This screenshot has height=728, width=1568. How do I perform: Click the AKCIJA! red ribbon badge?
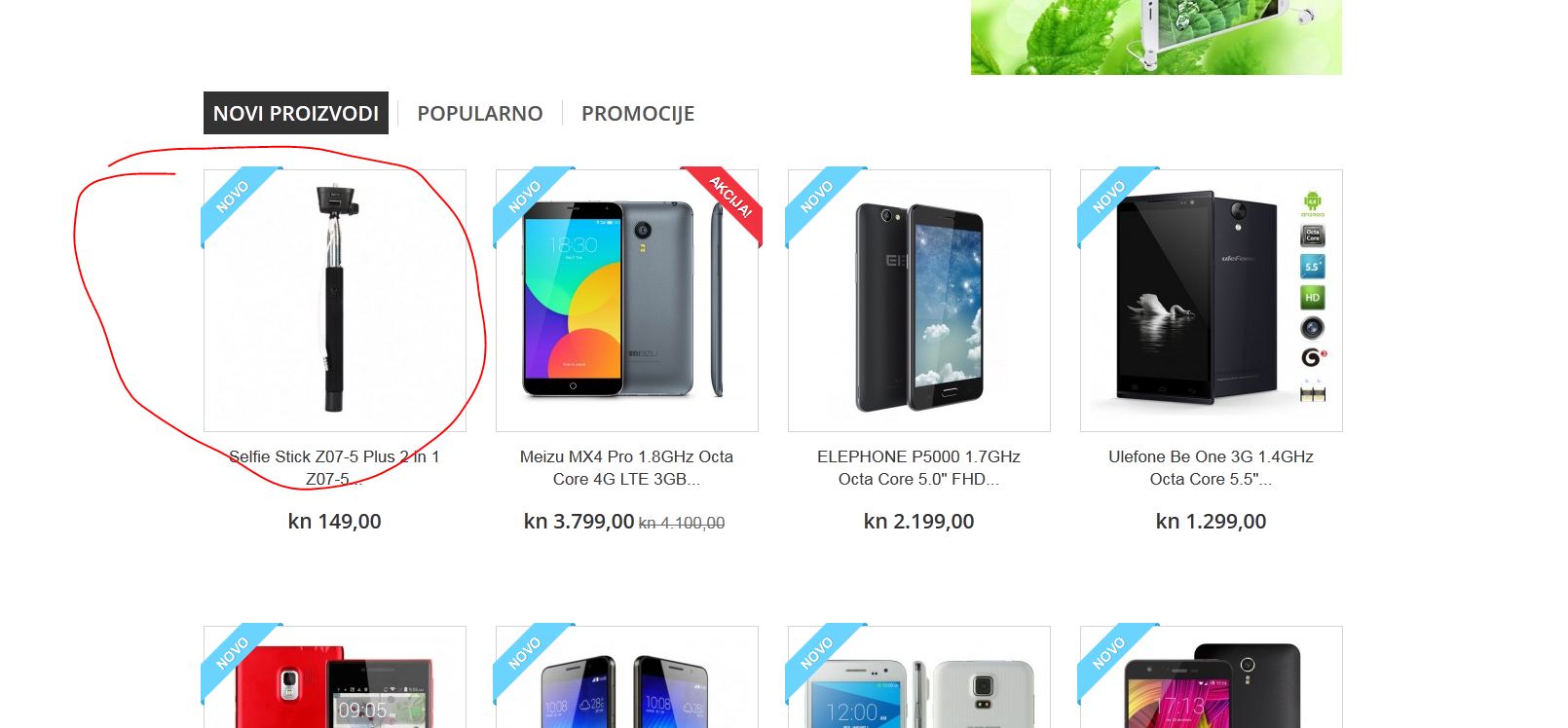(726, 200)
